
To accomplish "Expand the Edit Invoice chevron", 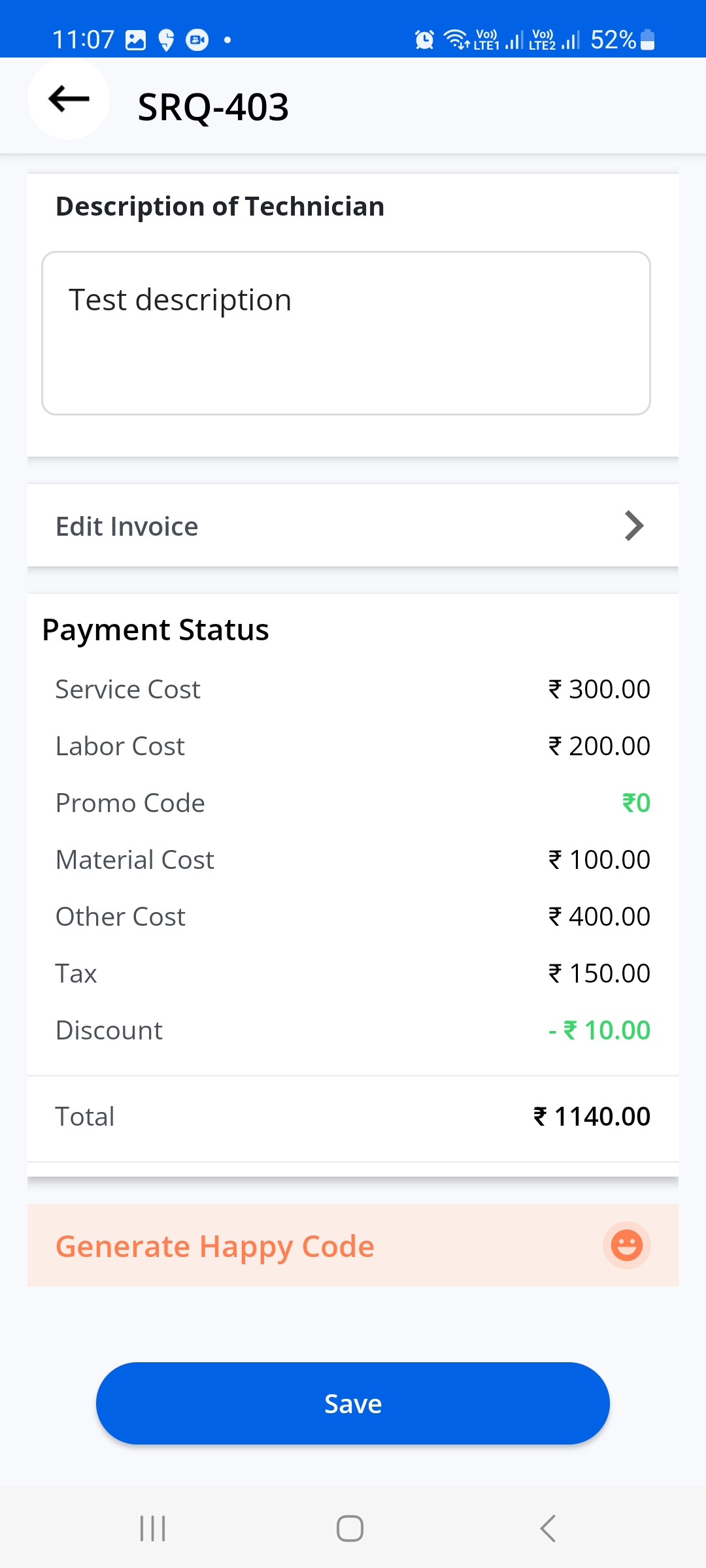I will [633, 526].
